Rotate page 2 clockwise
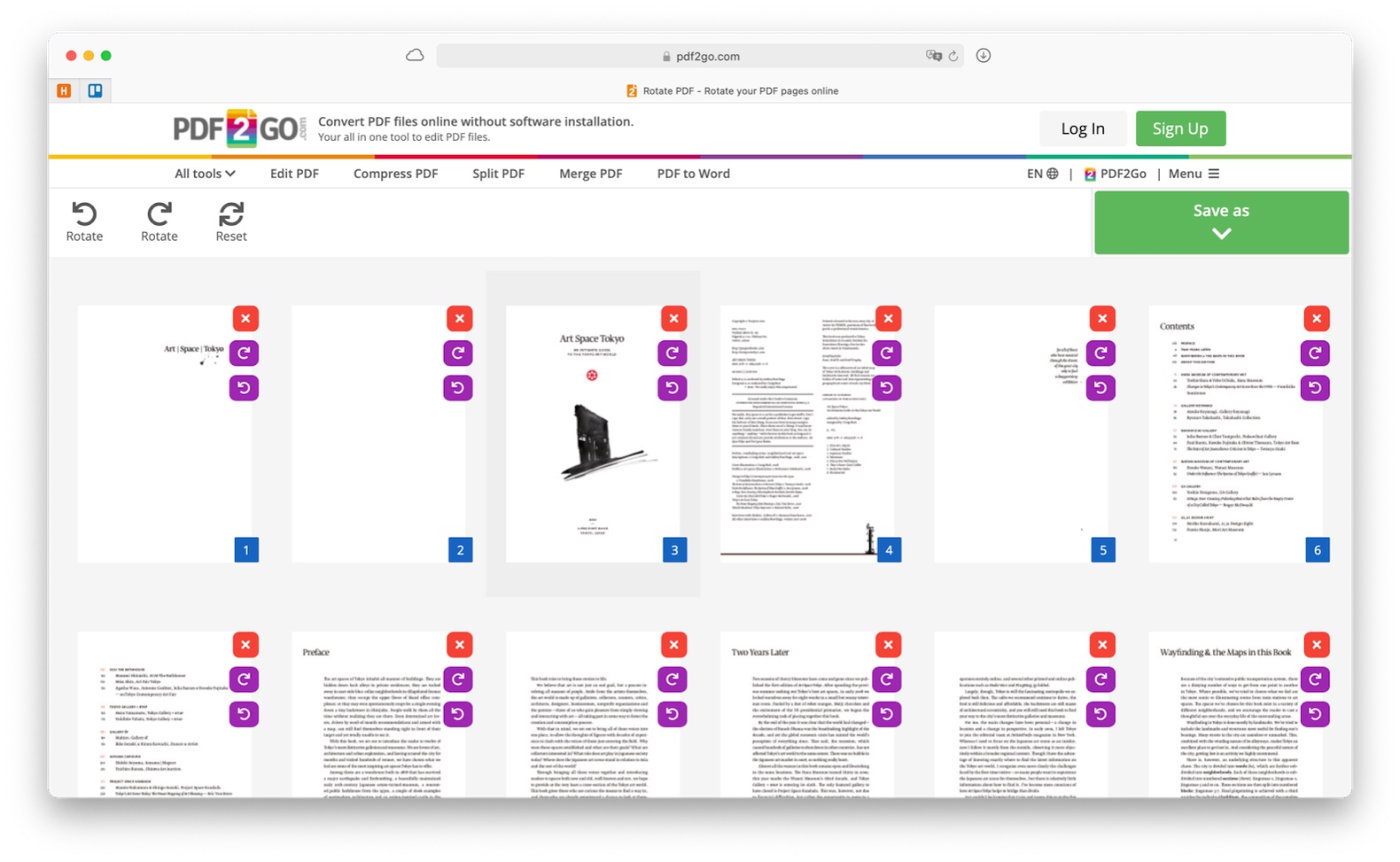The width and height of the screenshot is (1400, 862). coord(458,353)
